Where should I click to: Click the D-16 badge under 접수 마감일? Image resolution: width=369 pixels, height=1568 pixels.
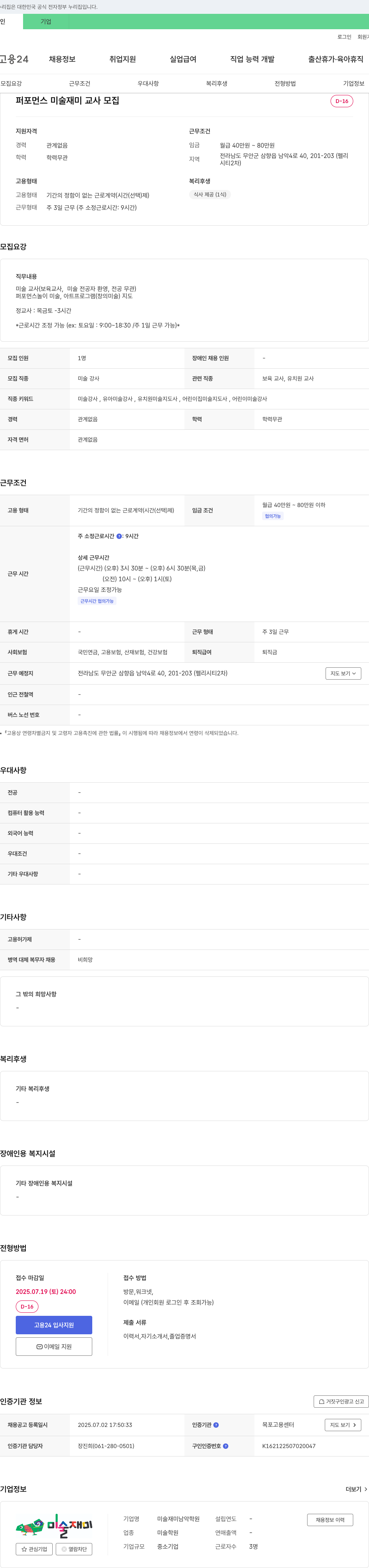pyautogui.click(x=27, y=1307)
